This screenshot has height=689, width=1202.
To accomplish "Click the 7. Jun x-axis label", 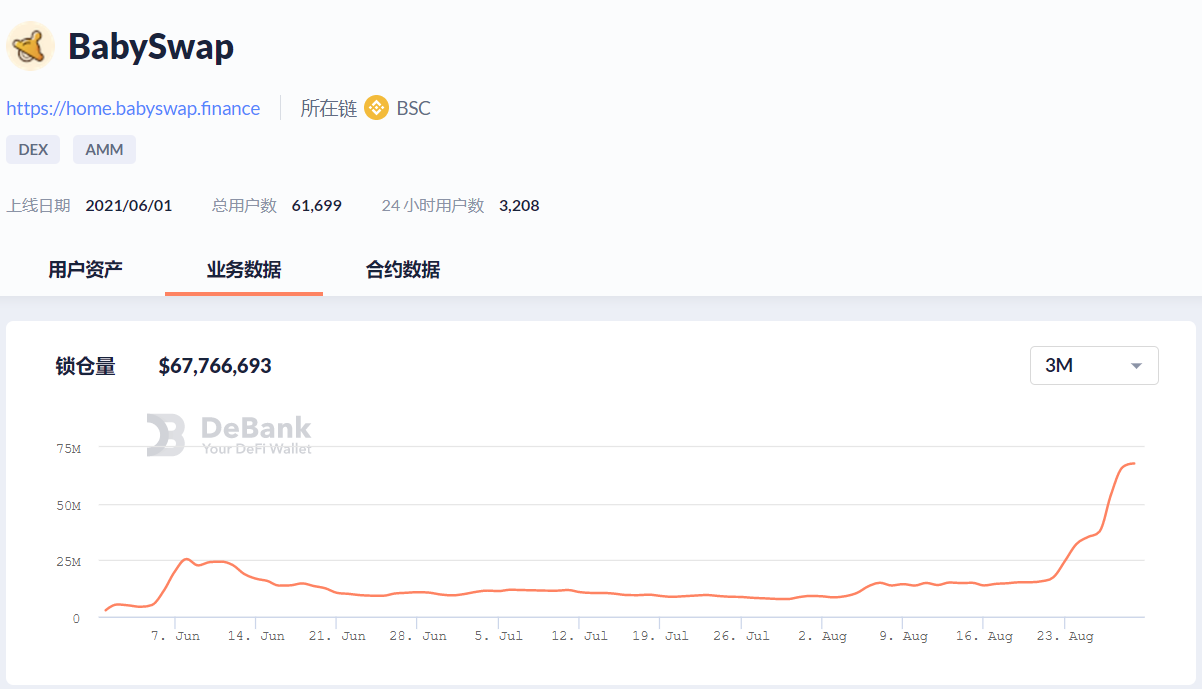I will point(175,636).
